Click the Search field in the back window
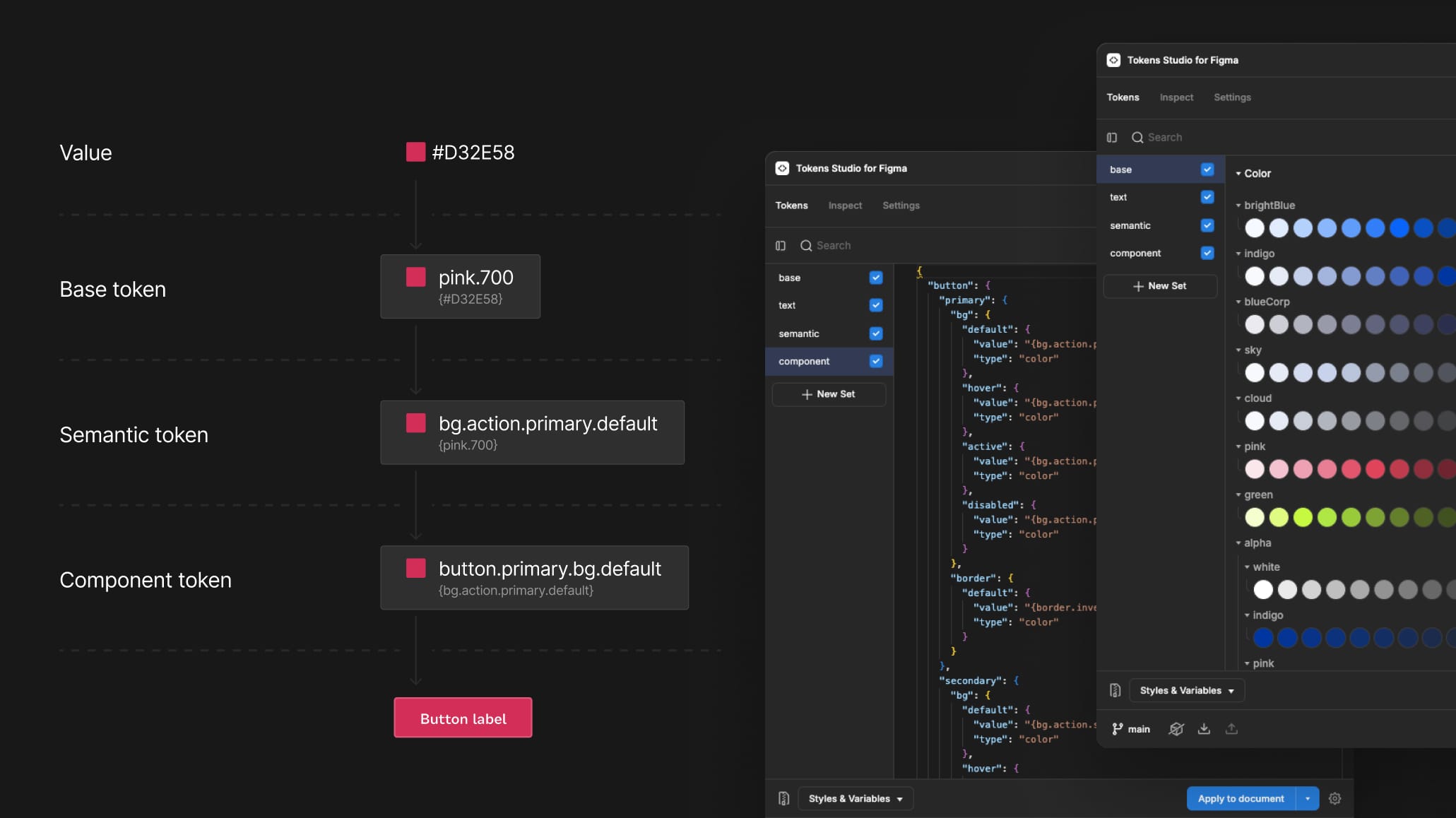The width and height of the screenshot is (1456, 818). (947, 245)
